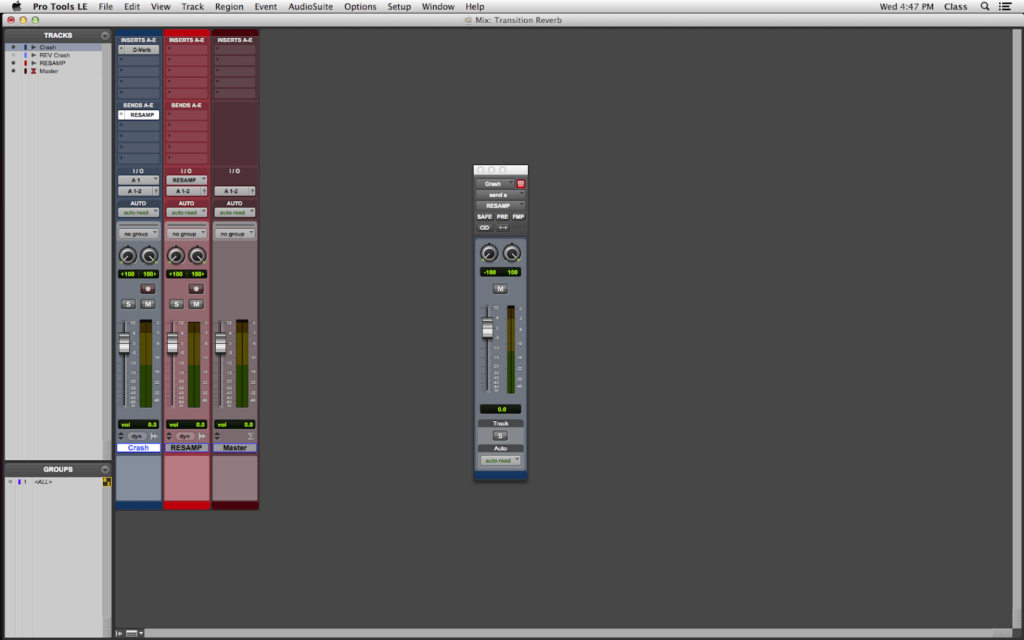
Task: Click the D-Verb insert on Crash track
Action: coord(141,49)
